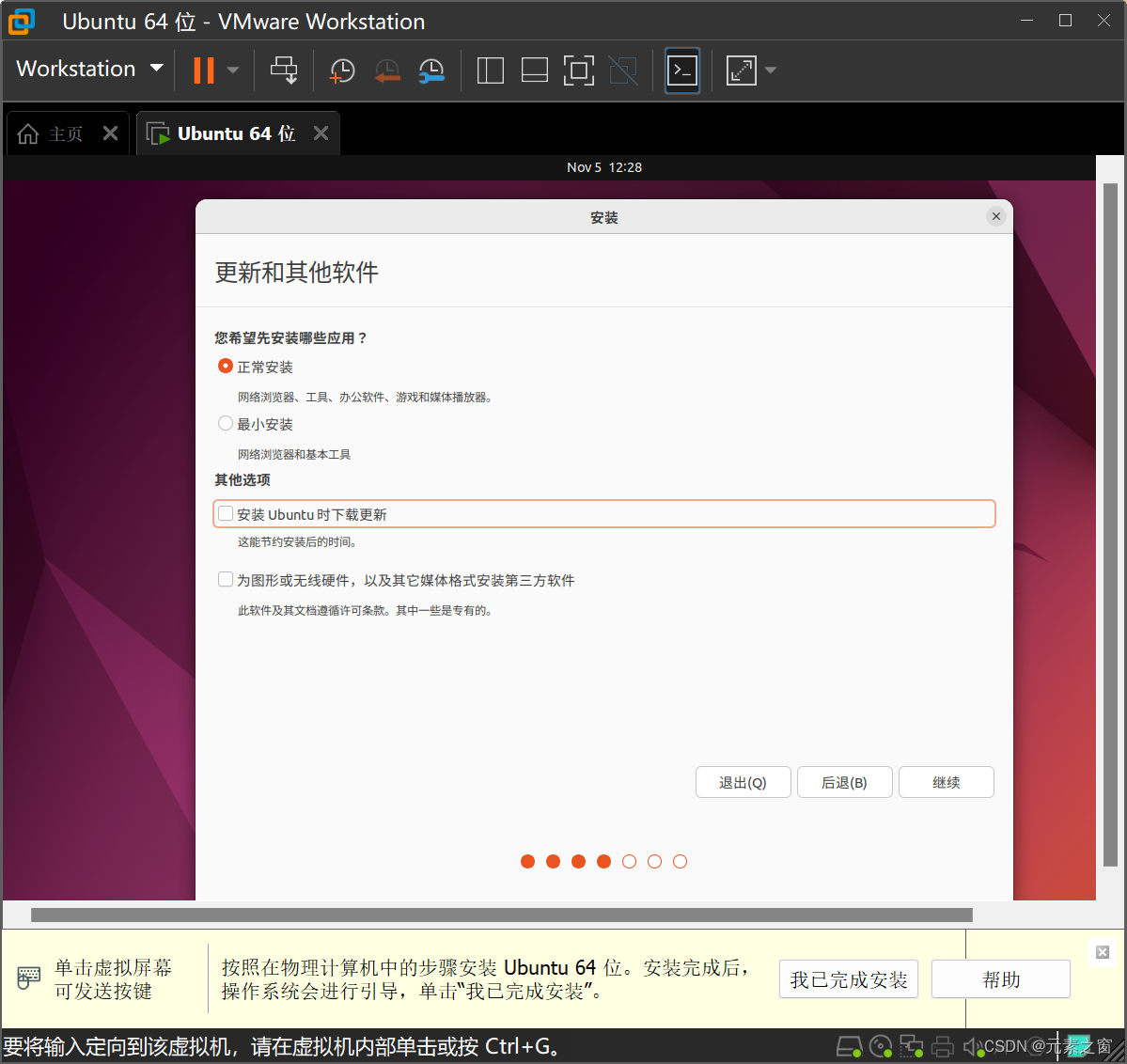Click the 继续 button
The height and width of the screenshot is (1064, 1127).
coord(947,782)
